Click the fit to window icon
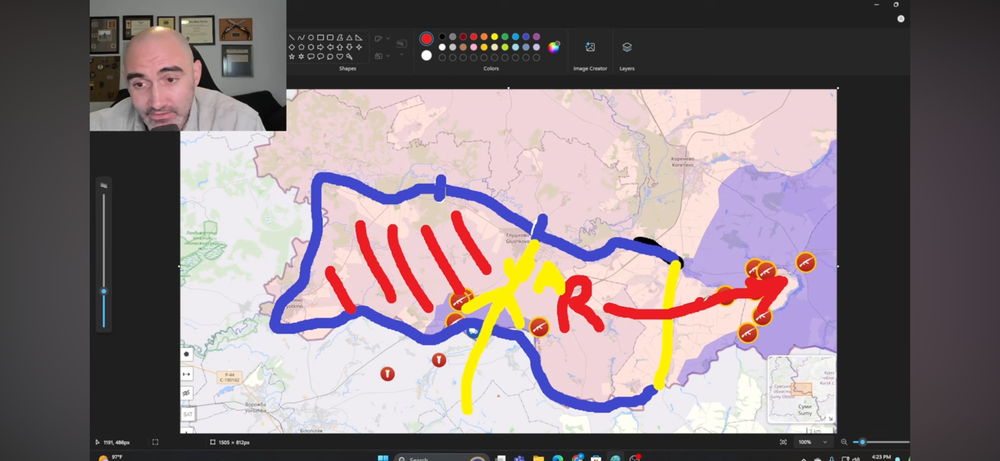 pyautogui.click(x=783, y=442)
